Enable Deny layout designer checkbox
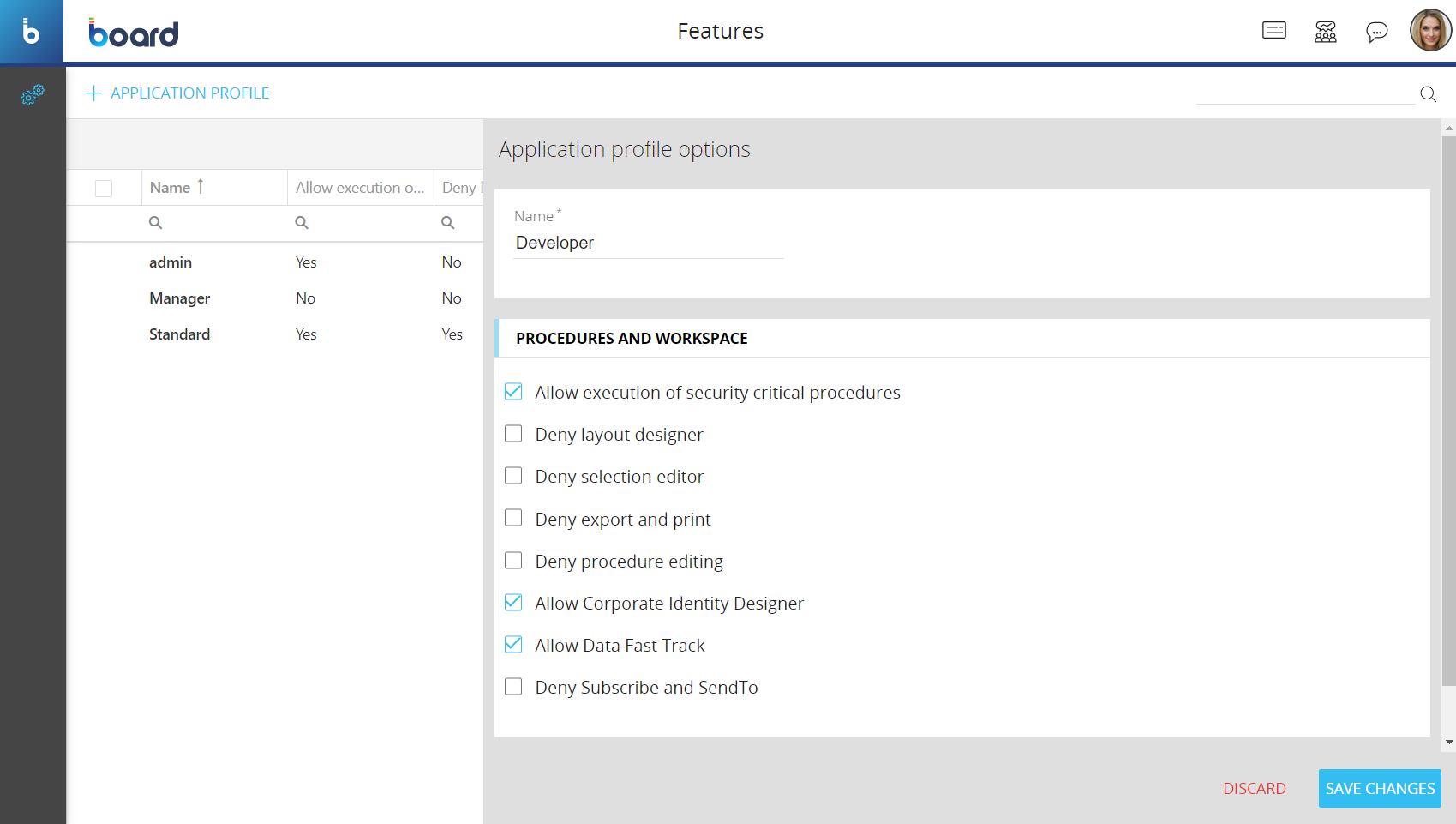 pos(513,434)
